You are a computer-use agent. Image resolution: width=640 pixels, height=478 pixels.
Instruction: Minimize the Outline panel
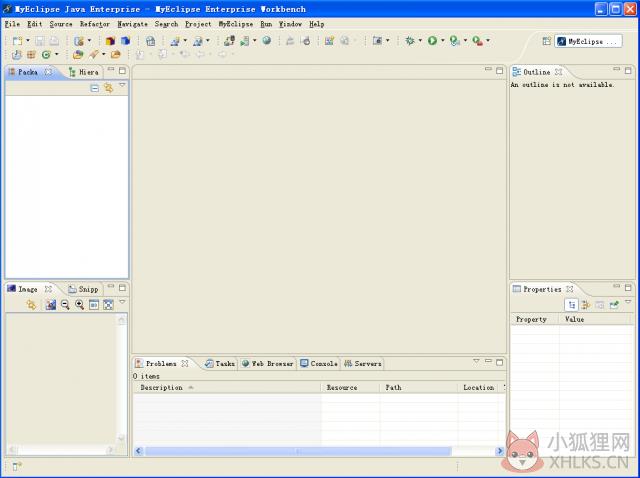click(616, 70)
